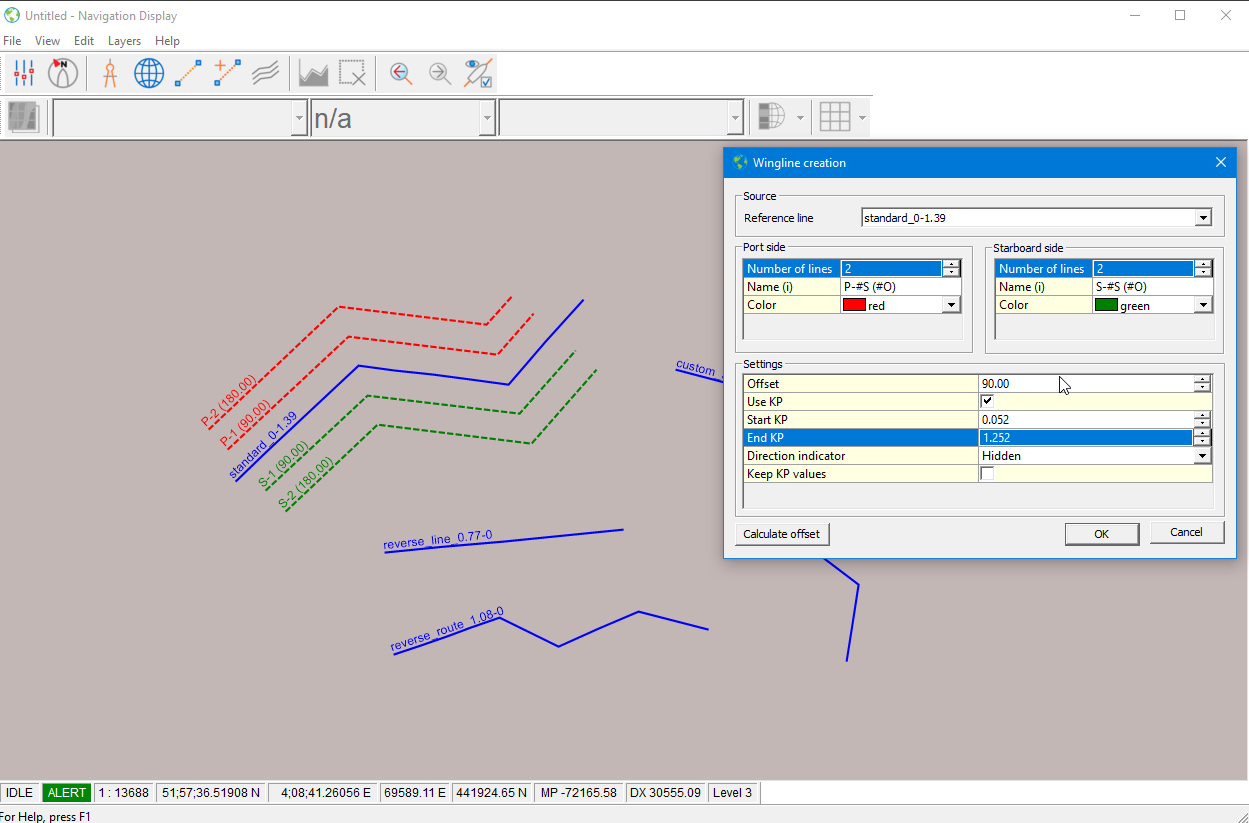
Task: Click the blue globe icon
Action: [149, 73]
